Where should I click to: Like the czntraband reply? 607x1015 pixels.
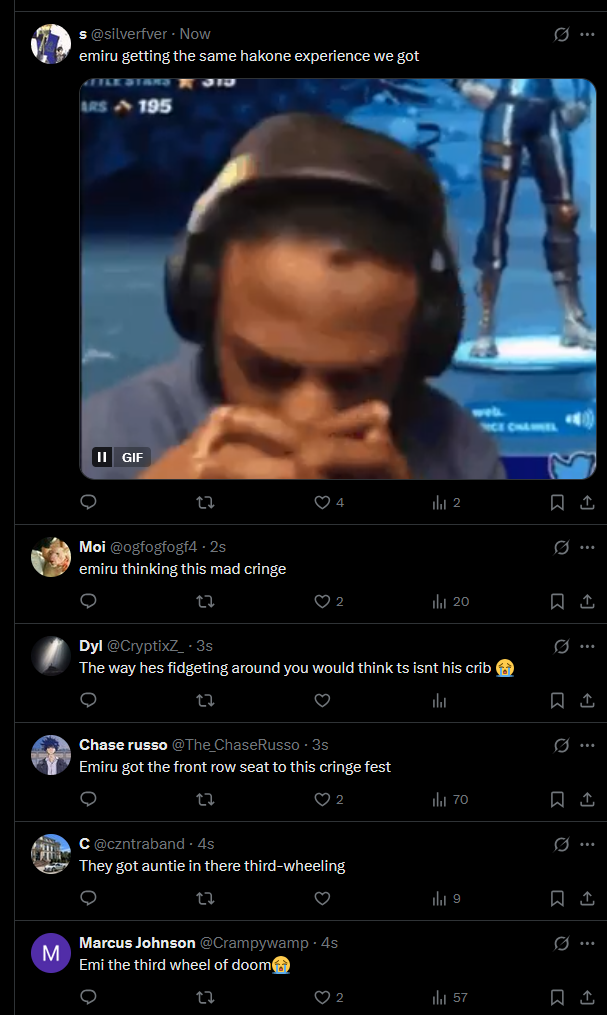(x=322, y=898)
